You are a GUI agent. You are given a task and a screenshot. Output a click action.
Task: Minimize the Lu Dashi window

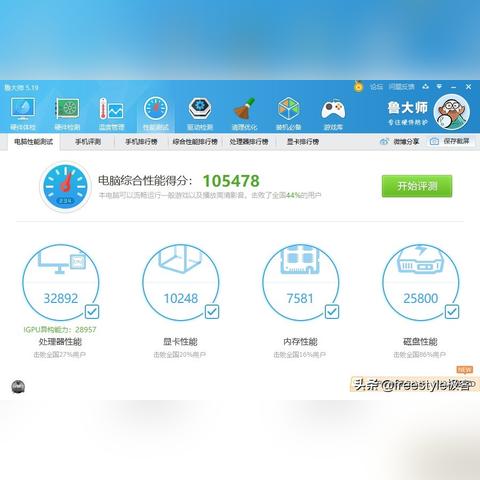pyautogui.click(x=453, y=87)
